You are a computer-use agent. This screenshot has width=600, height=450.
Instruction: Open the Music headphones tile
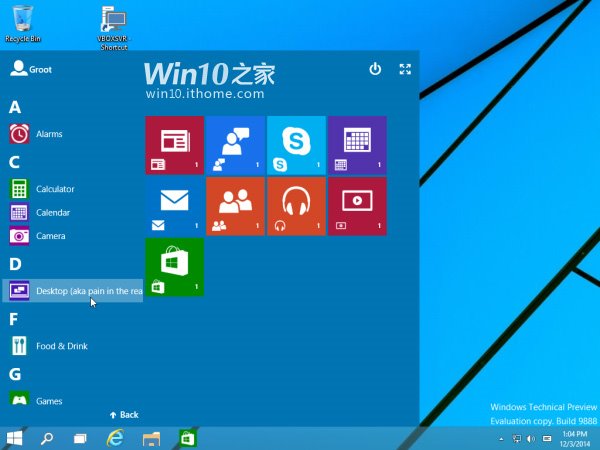click(296, 206)
